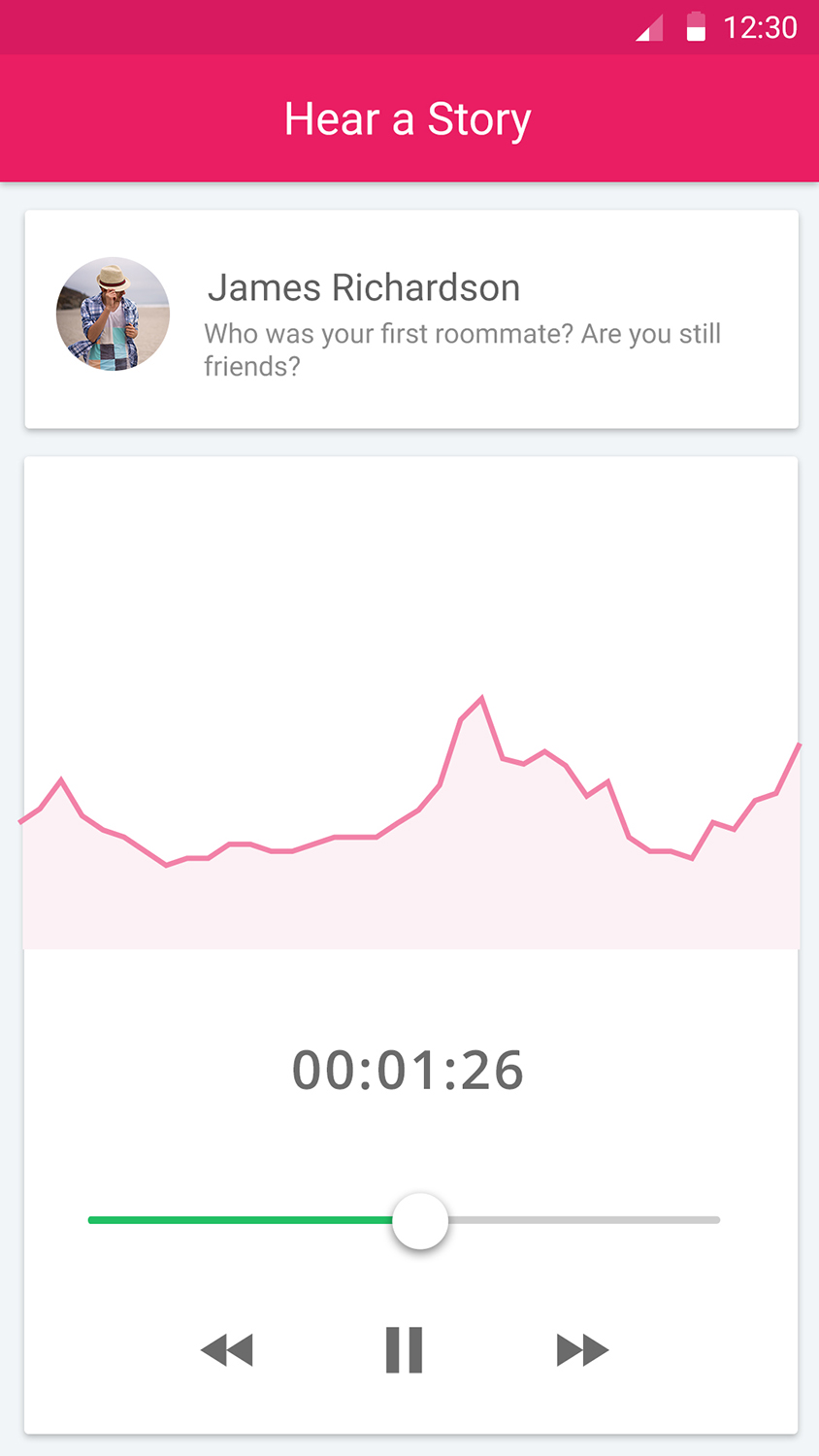This screenshot has height=1456, width=819.
Task: Click the Hear a Story title
Action: 408,119
